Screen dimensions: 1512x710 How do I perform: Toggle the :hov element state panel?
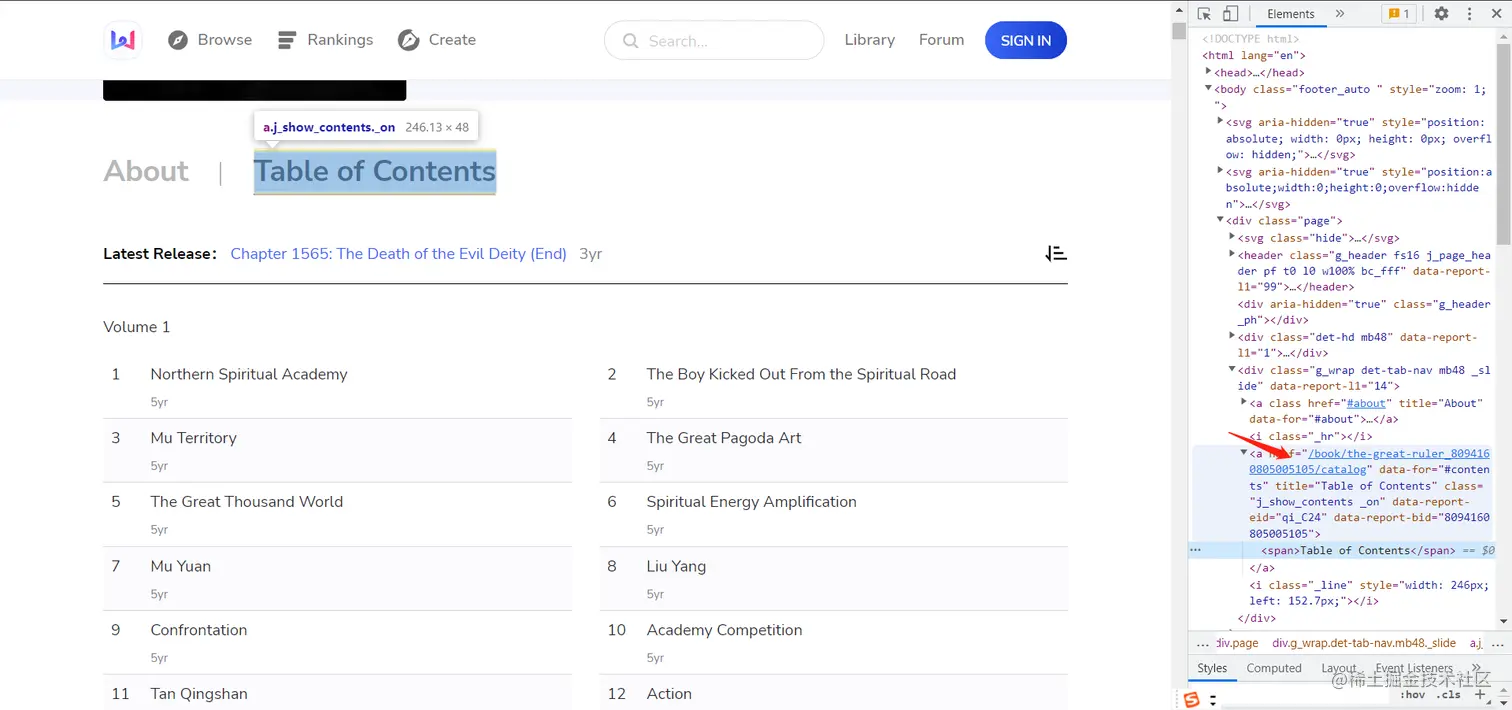[1412, 694]
